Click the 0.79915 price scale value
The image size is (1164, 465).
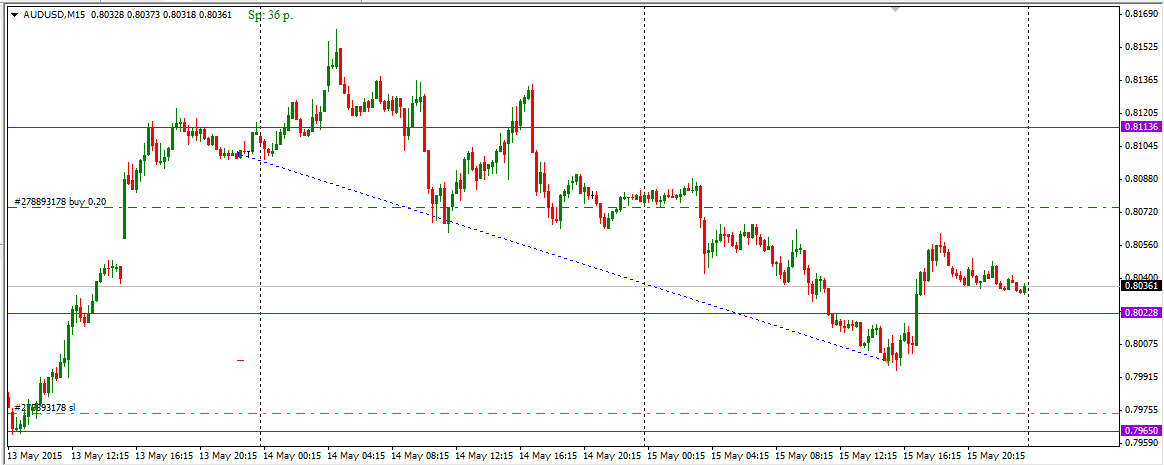coord(1142,377)
